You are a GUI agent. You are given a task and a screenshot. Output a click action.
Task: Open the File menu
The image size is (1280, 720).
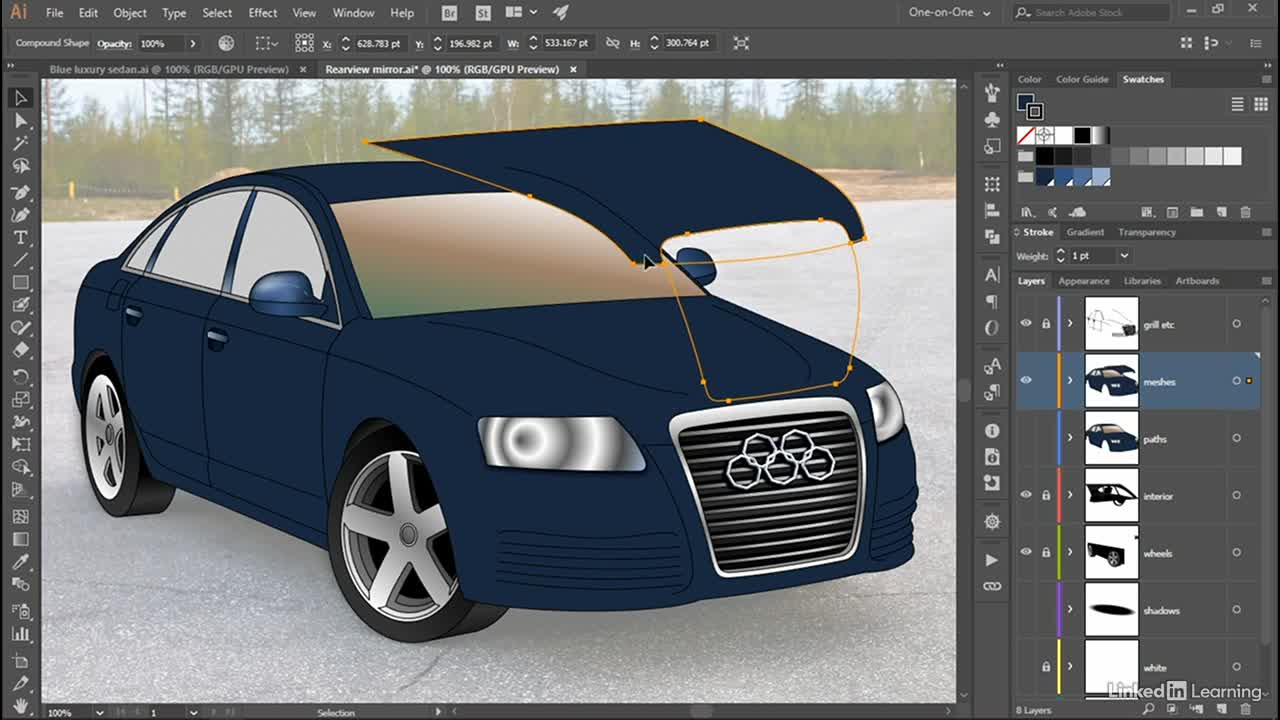[x=54, y=13]
